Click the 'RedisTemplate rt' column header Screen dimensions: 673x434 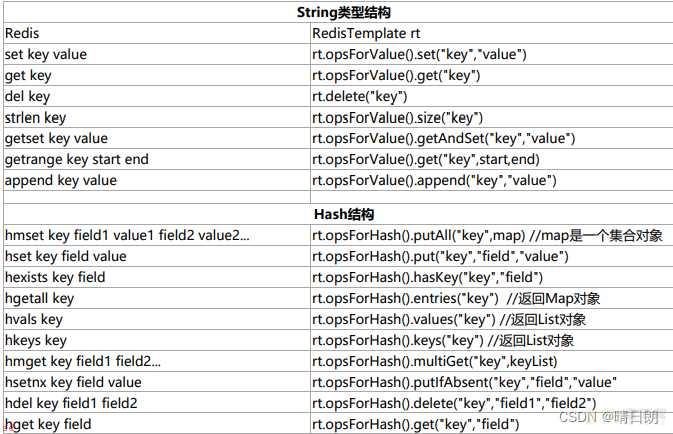pos(491,33)
